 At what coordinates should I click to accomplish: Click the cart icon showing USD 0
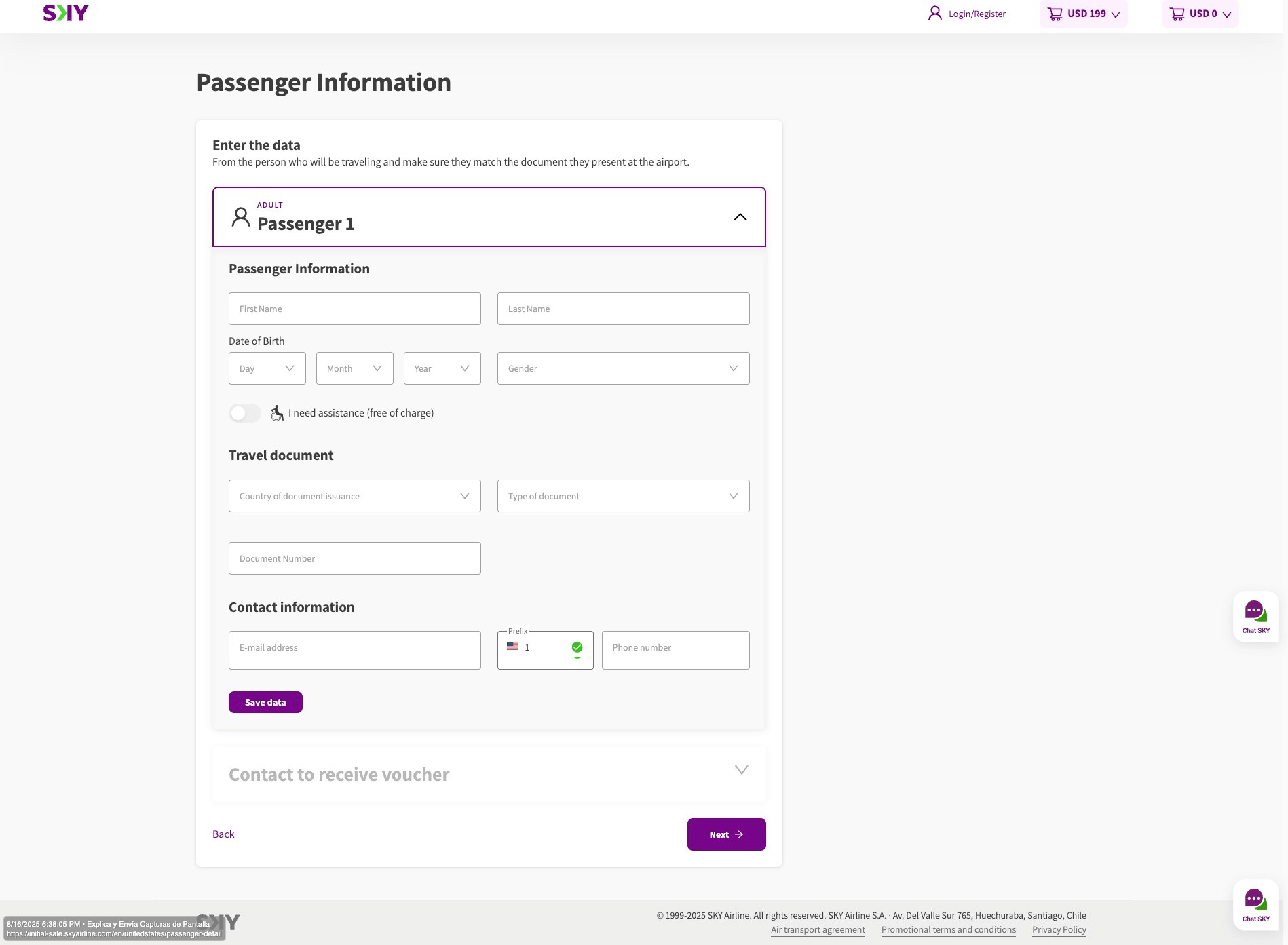pos(1177,14)
